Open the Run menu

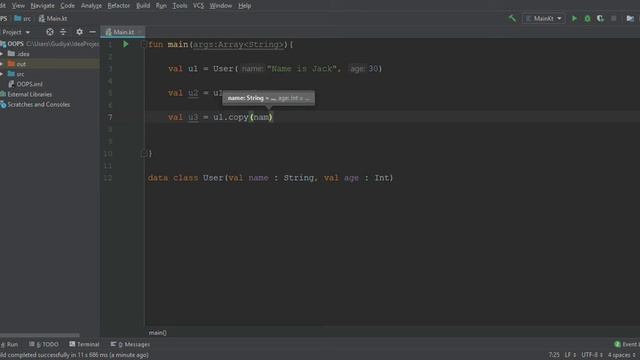tap(161, 6)
